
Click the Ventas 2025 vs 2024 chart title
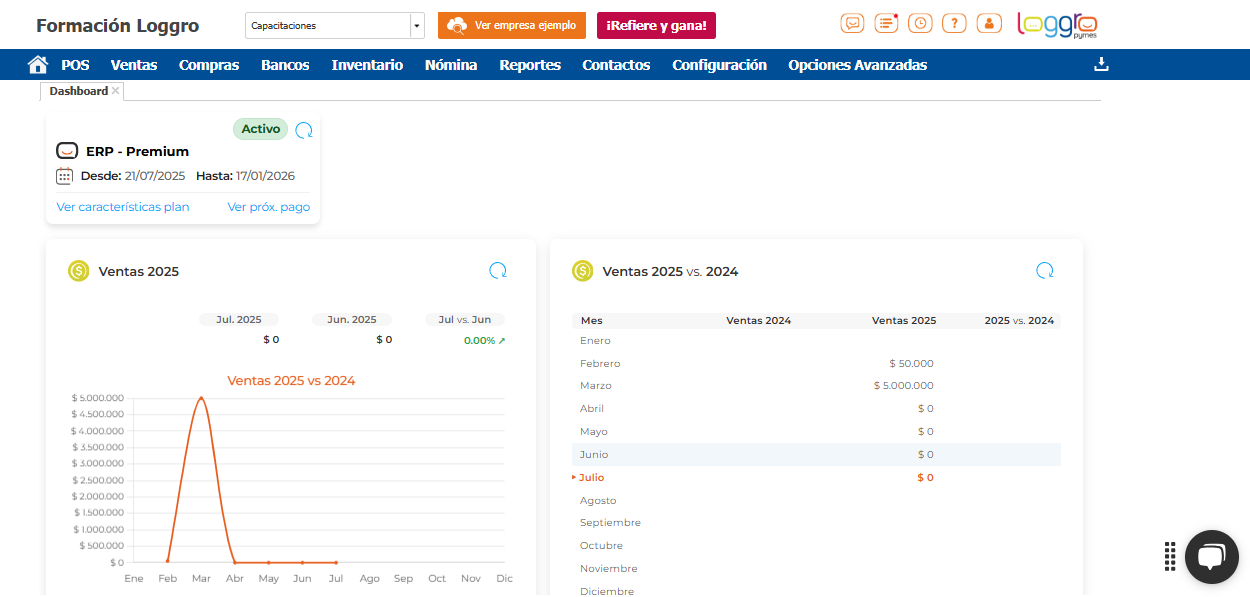(291, 381)
